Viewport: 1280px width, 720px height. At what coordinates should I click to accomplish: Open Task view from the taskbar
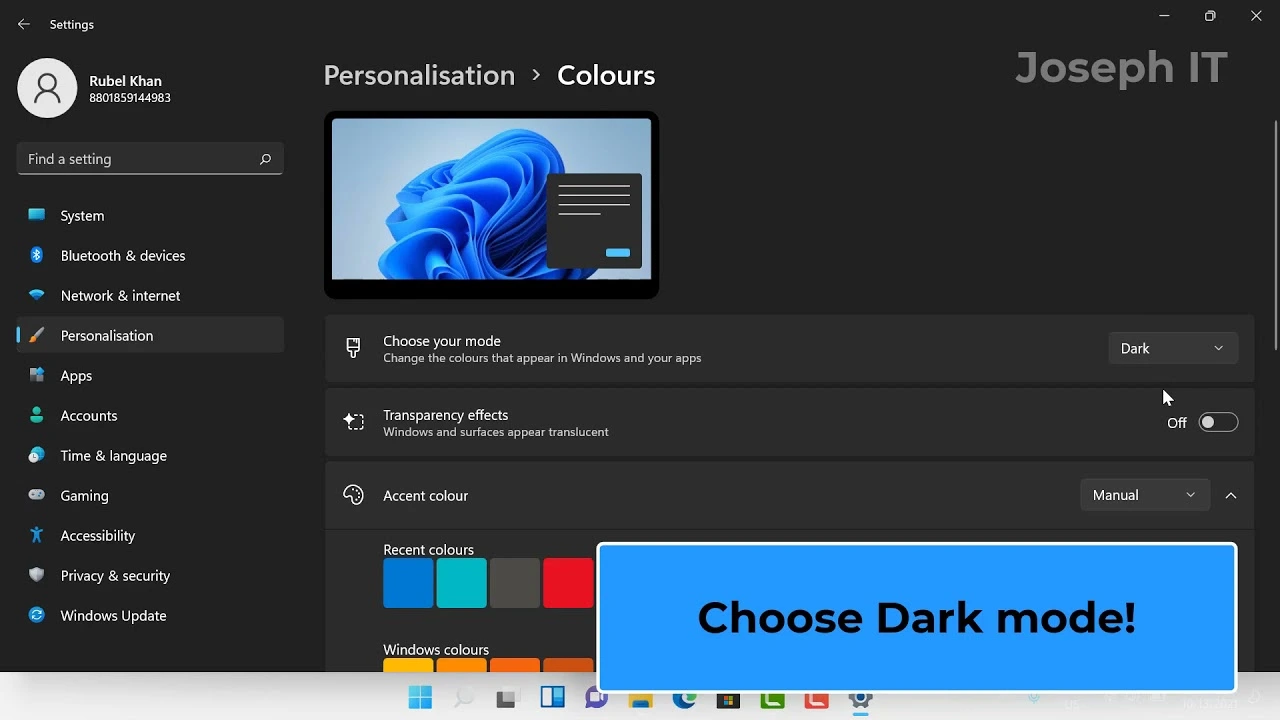pos(507,698)
